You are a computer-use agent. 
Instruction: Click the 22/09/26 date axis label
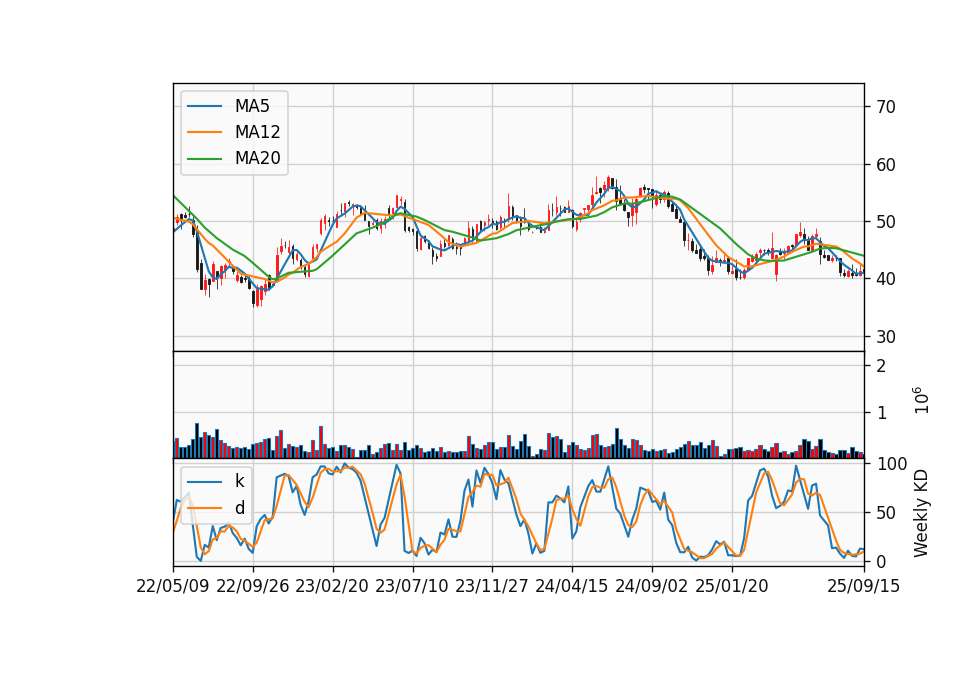(253, 586)
